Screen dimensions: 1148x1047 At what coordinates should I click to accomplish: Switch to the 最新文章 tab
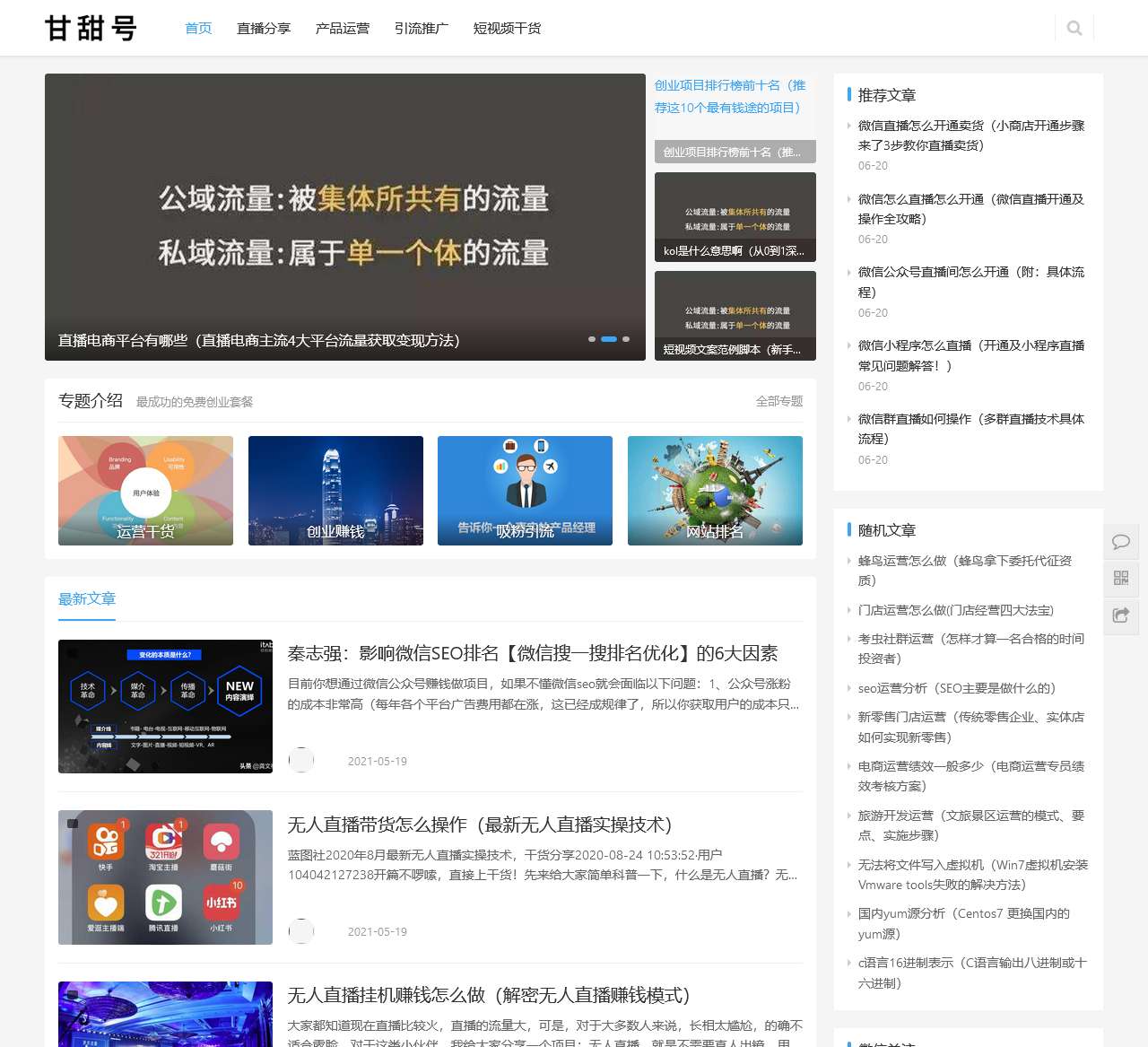[x=87, y=598]
